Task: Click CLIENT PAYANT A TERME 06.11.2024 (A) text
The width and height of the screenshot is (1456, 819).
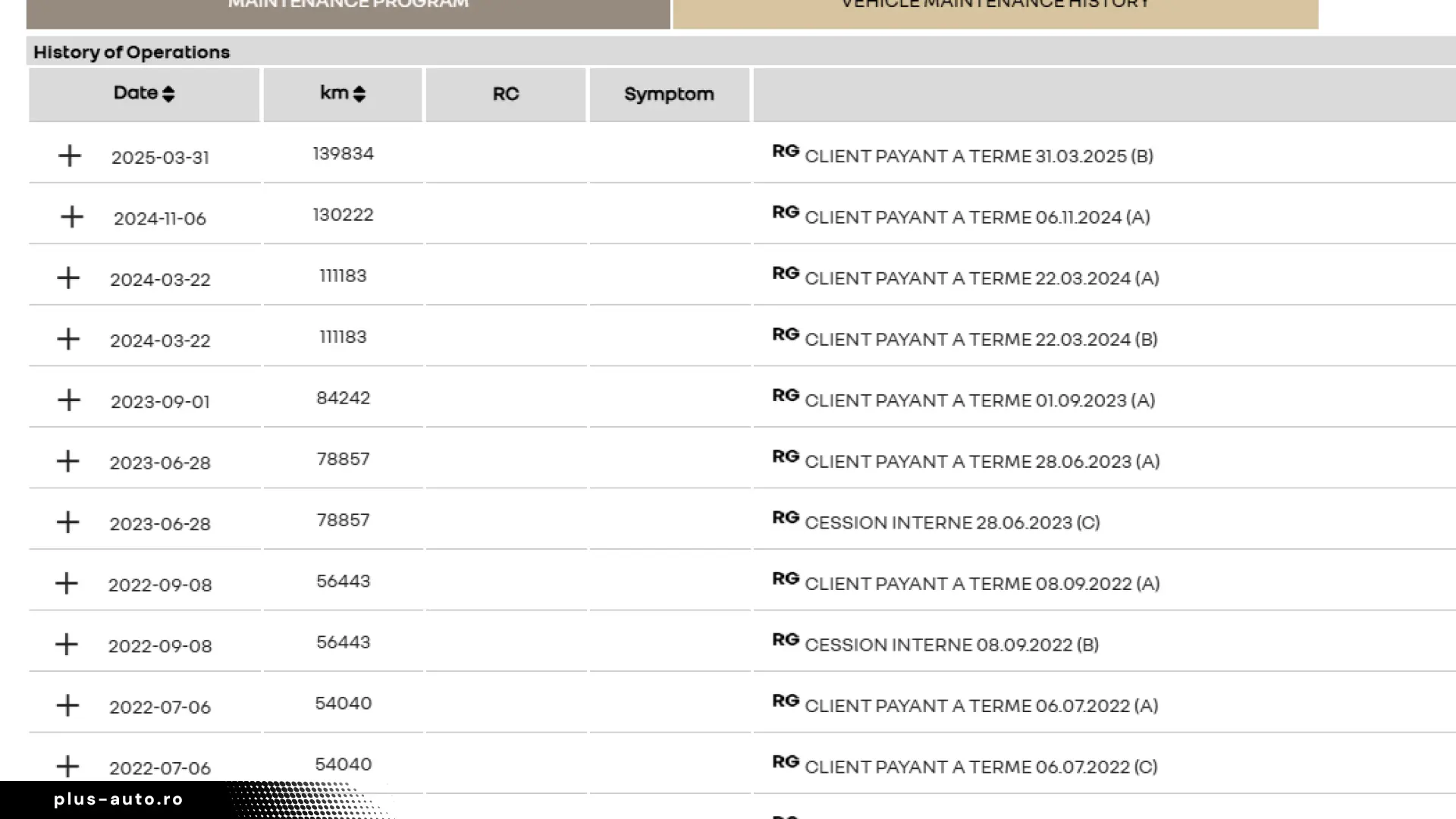Action: [977, 218]
